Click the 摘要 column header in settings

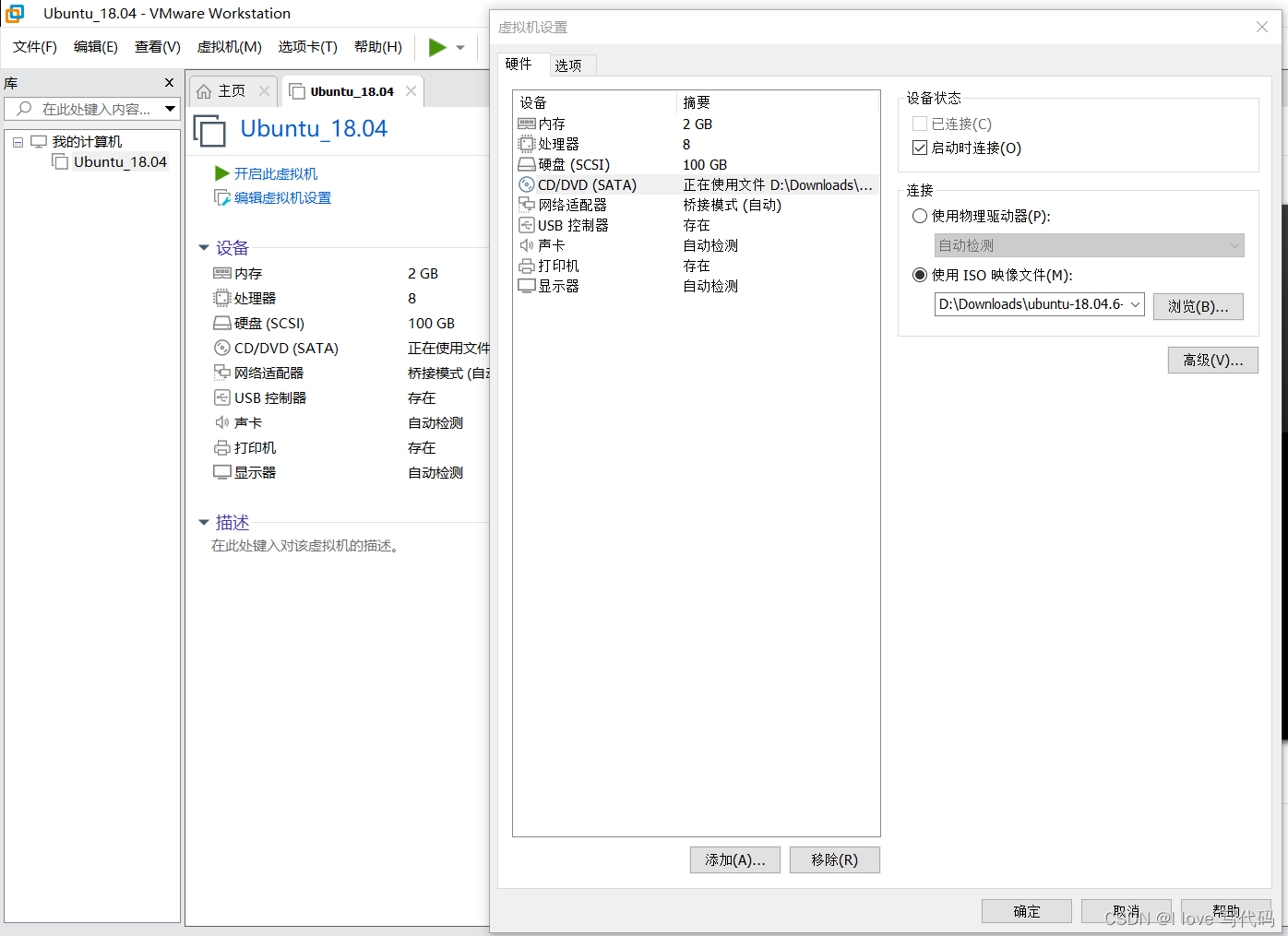click(779, 102)
